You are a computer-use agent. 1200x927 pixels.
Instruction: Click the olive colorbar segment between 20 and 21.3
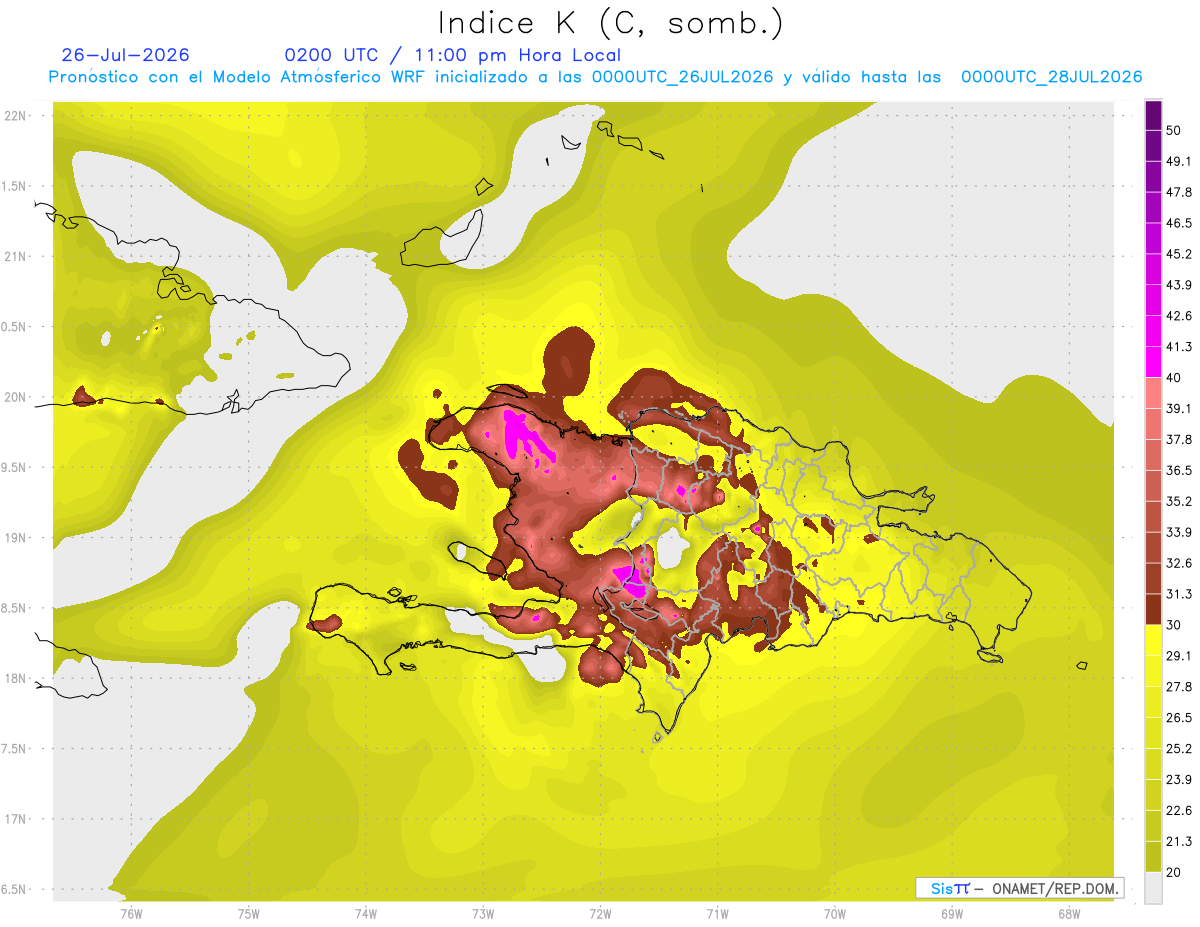coord(1153,856)
